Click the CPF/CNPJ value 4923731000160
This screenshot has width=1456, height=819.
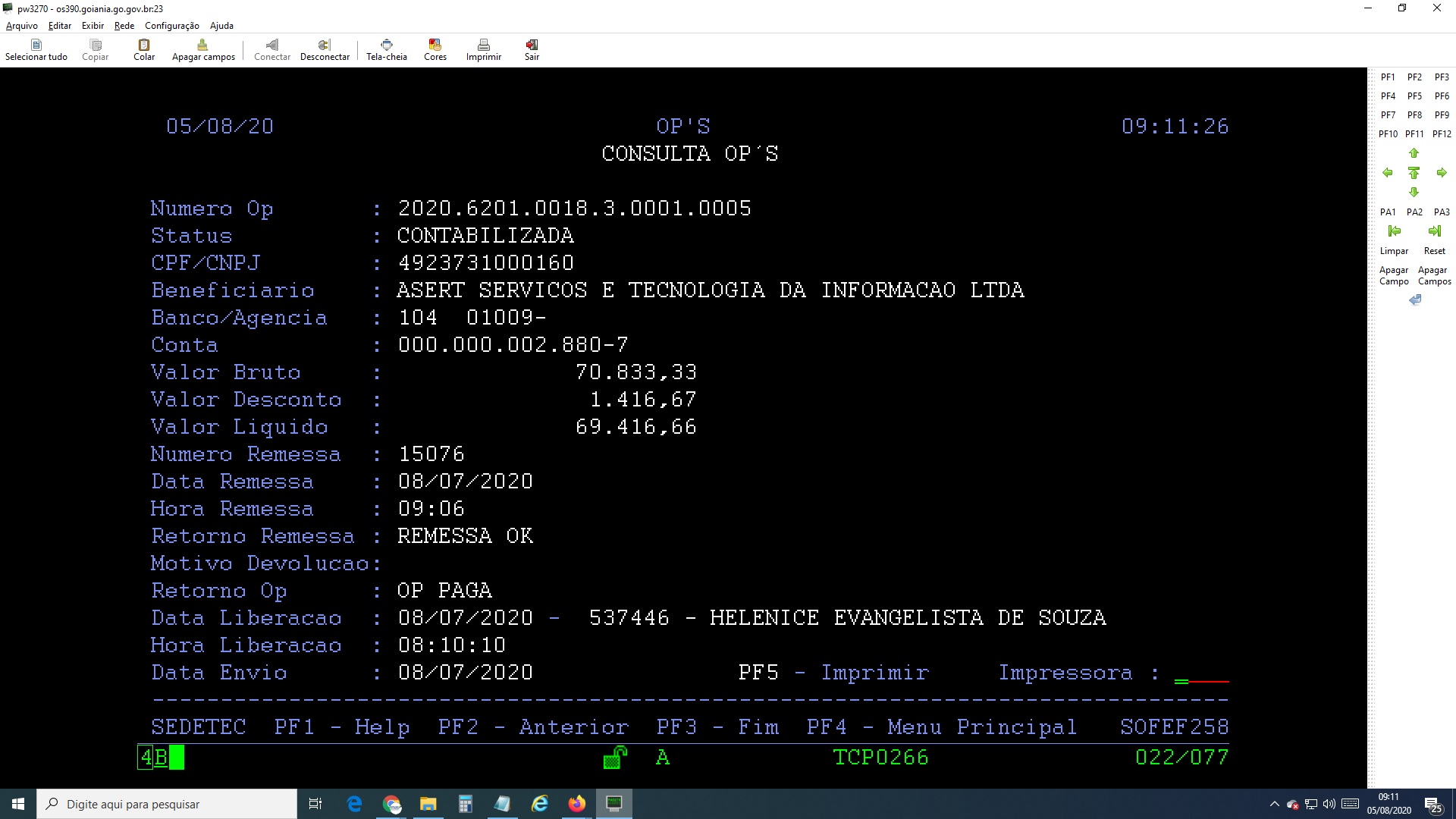(x=485, y=263)
